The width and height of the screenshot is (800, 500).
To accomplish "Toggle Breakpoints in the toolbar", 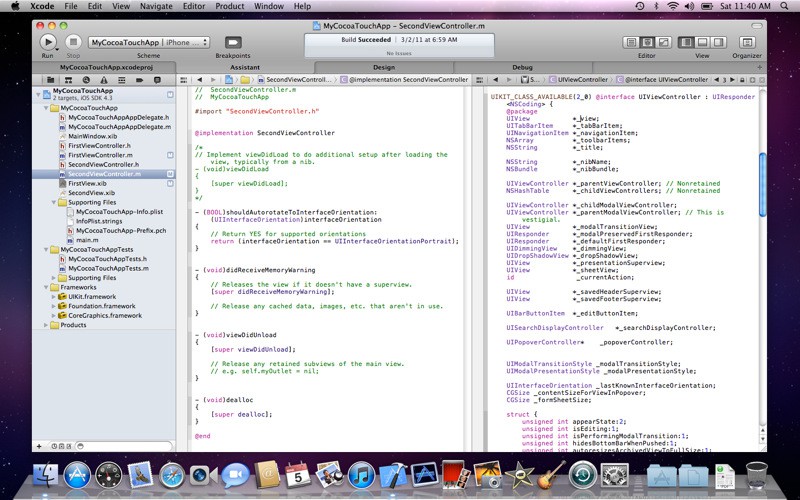I will pyautogui.click(x=233, y=42).
